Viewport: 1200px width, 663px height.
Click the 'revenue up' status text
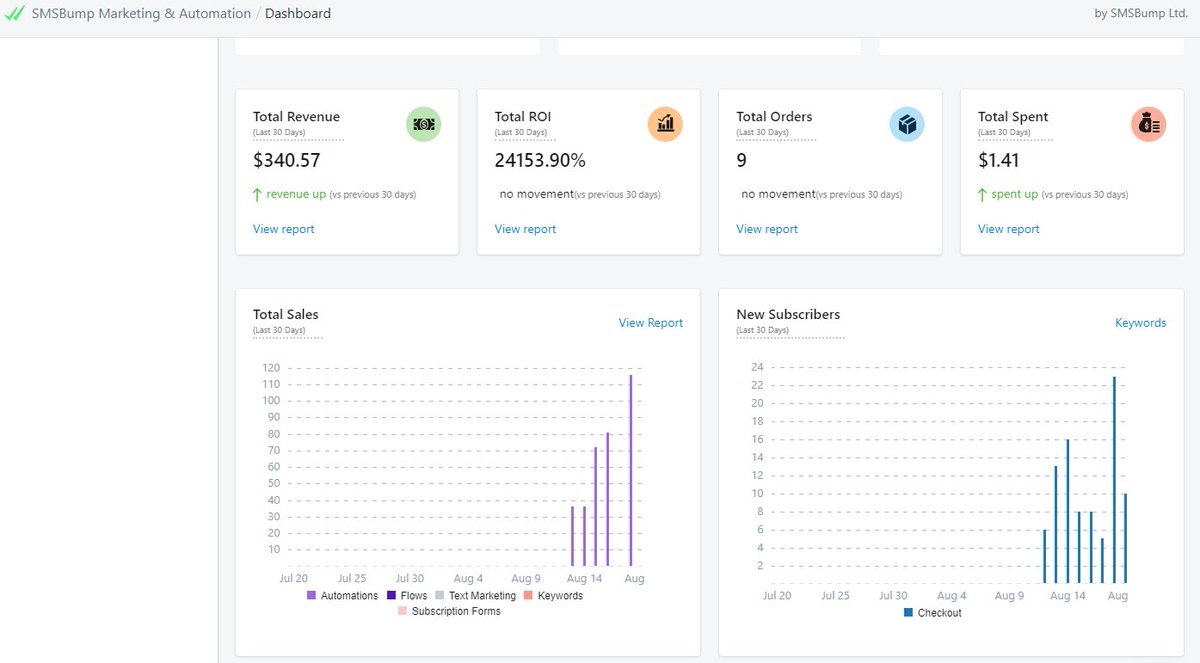tap(297, 194)
